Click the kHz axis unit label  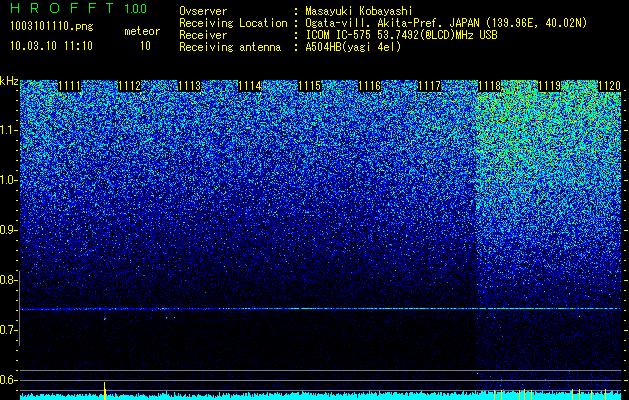coord(9,81)
